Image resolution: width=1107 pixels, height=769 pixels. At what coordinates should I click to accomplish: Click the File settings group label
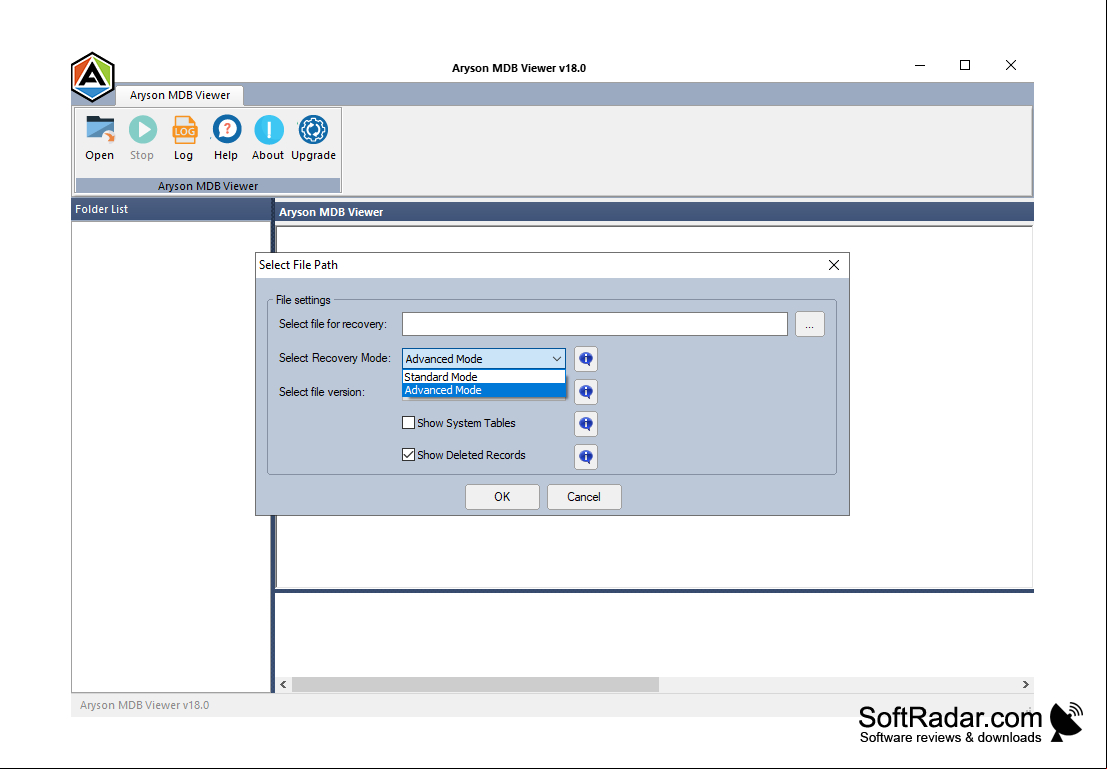coord(303,300)
